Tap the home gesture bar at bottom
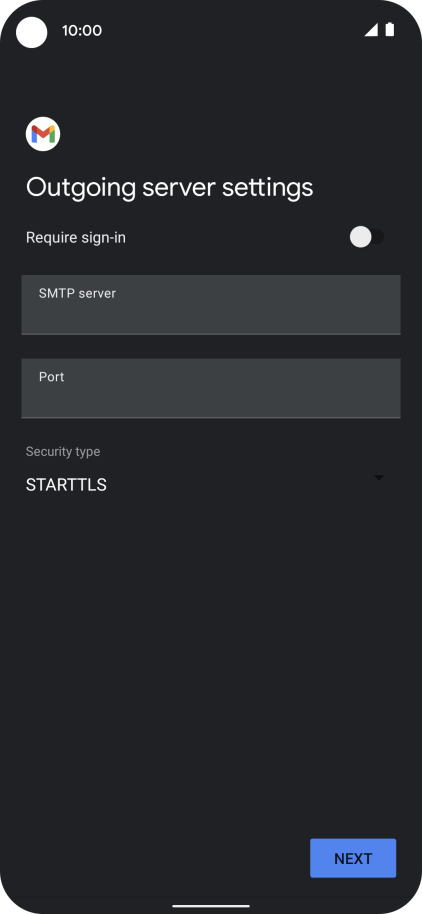The width and height of the screenshot is (422, 914). point(211,906)
